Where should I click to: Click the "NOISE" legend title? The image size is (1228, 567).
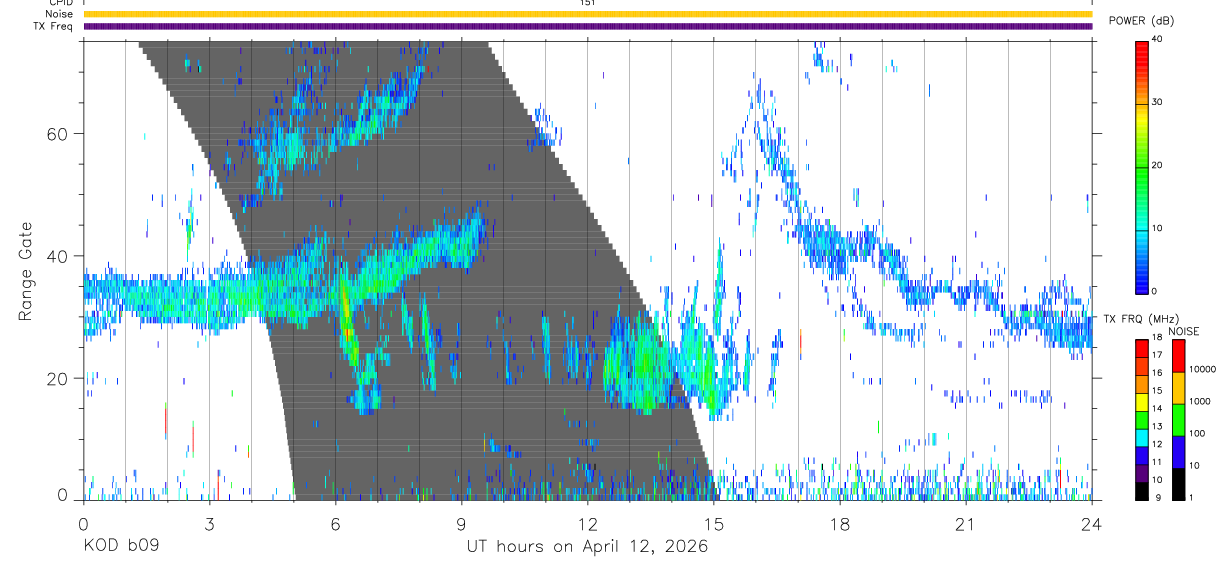pyautogui.click(x=1183, y=331)
